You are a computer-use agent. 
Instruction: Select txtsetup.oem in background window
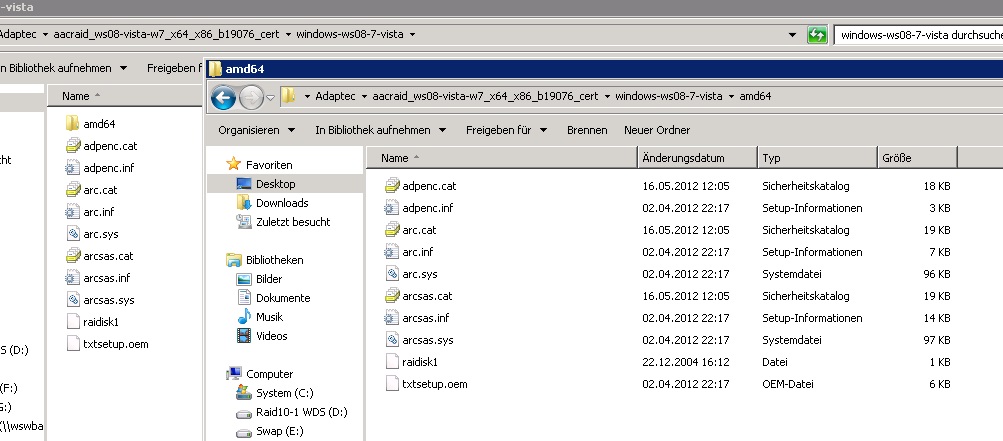(x=115, y=344)
